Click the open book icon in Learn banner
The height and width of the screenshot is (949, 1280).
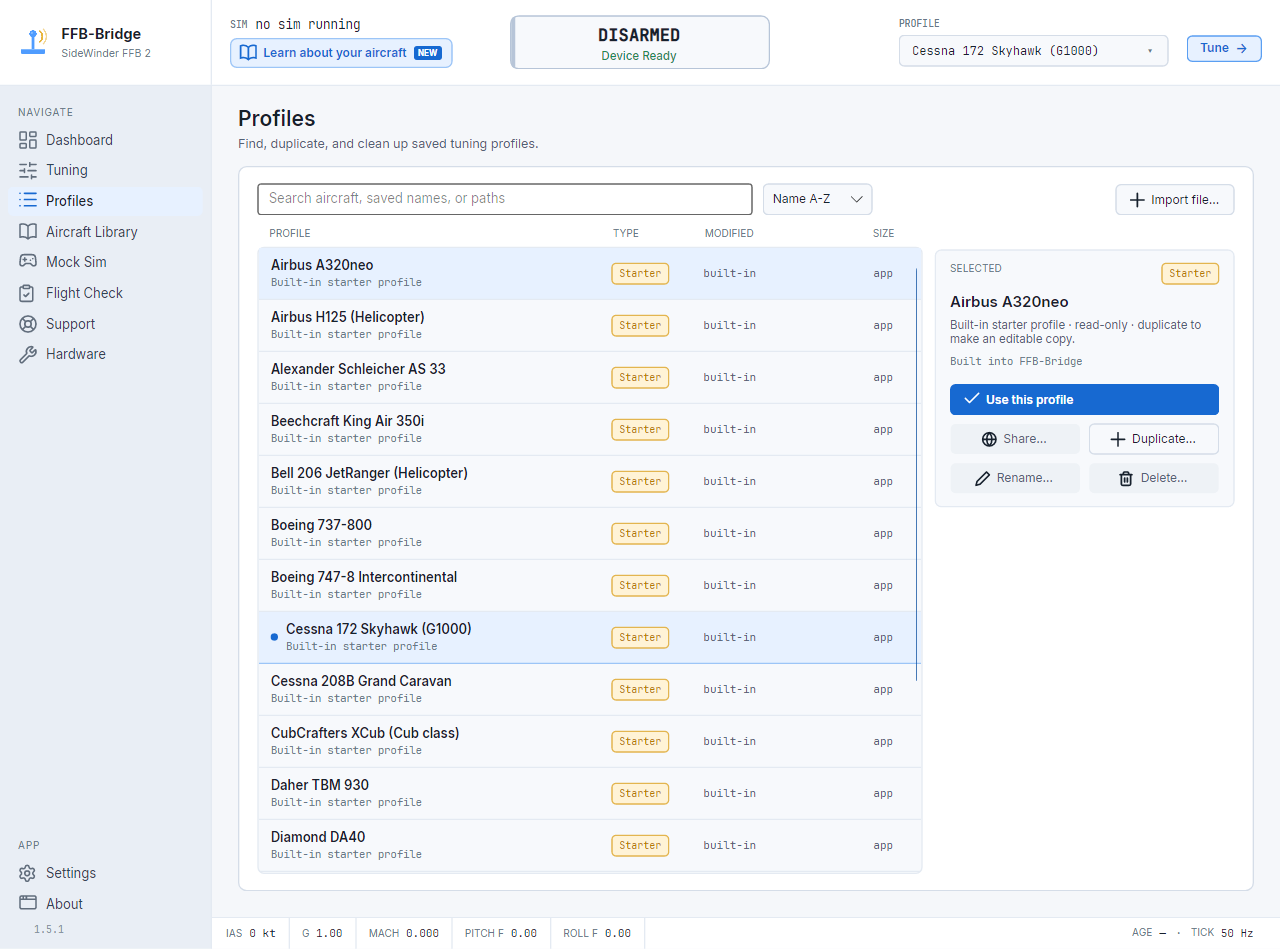(x=249, y=53)
